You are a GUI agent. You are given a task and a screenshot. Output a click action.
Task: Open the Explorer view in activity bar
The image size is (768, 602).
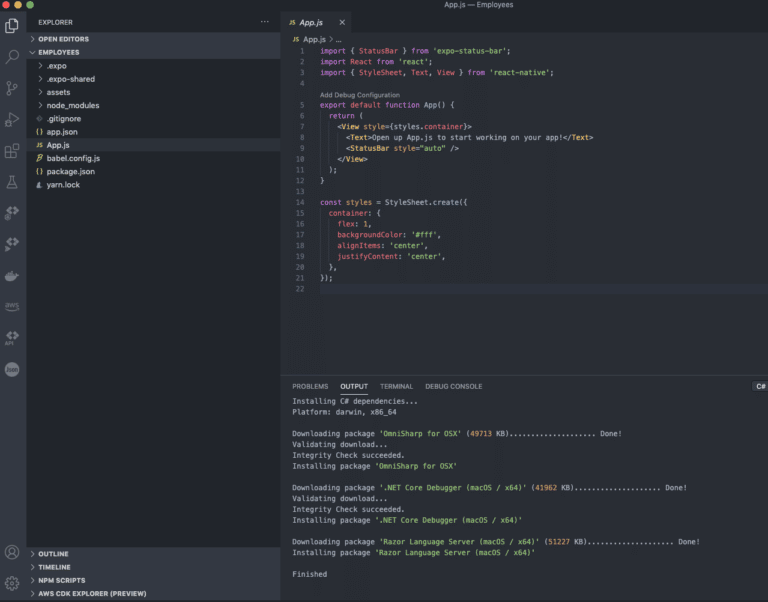[12, 25]
